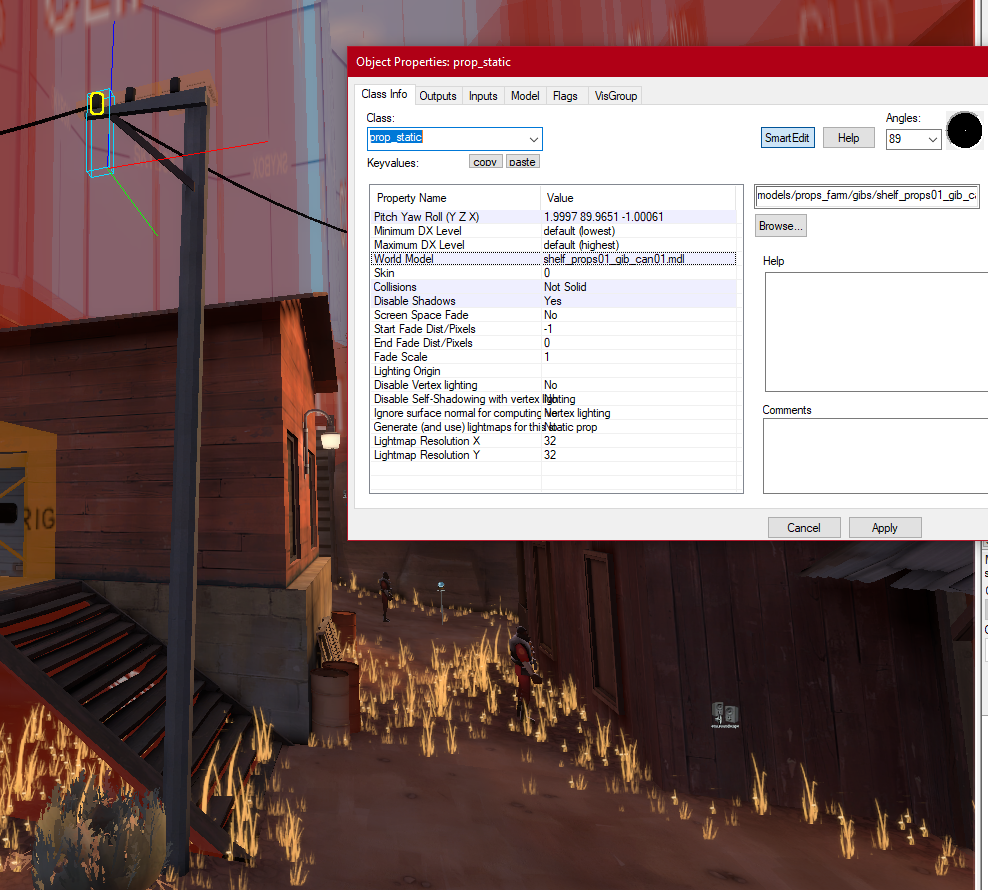Click the Browse... button
The width and height of the screenshot is (988, 890).
(x=781, y=226)
